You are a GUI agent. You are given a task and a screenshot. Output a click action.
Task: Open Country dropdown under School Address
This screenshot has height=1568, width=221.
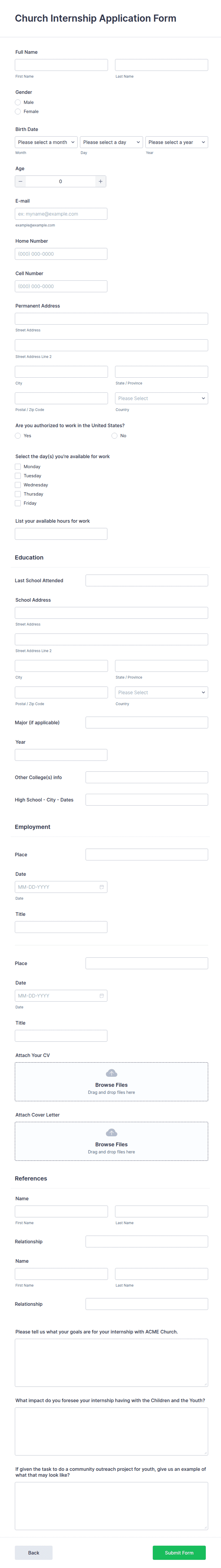coord(161,693)
